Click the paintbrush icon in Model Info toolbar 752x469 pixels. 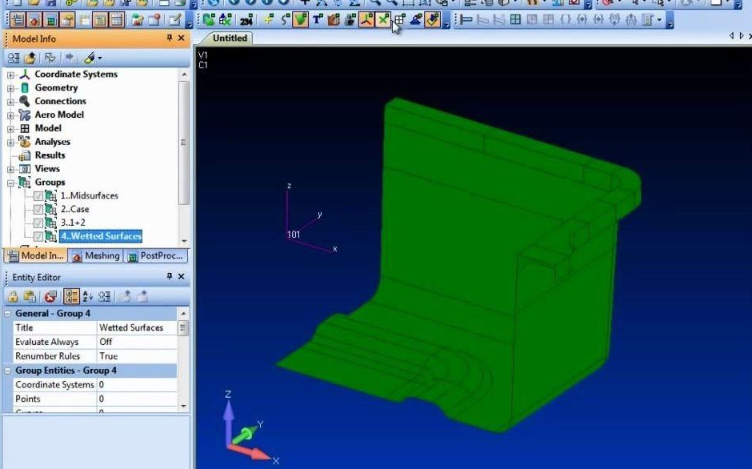[x=89, y=58]
